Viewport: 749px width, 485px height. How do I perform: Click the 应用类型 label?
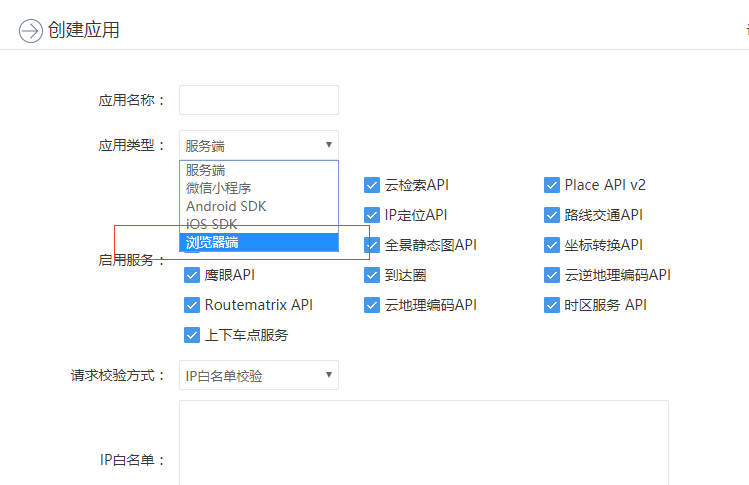131,145
